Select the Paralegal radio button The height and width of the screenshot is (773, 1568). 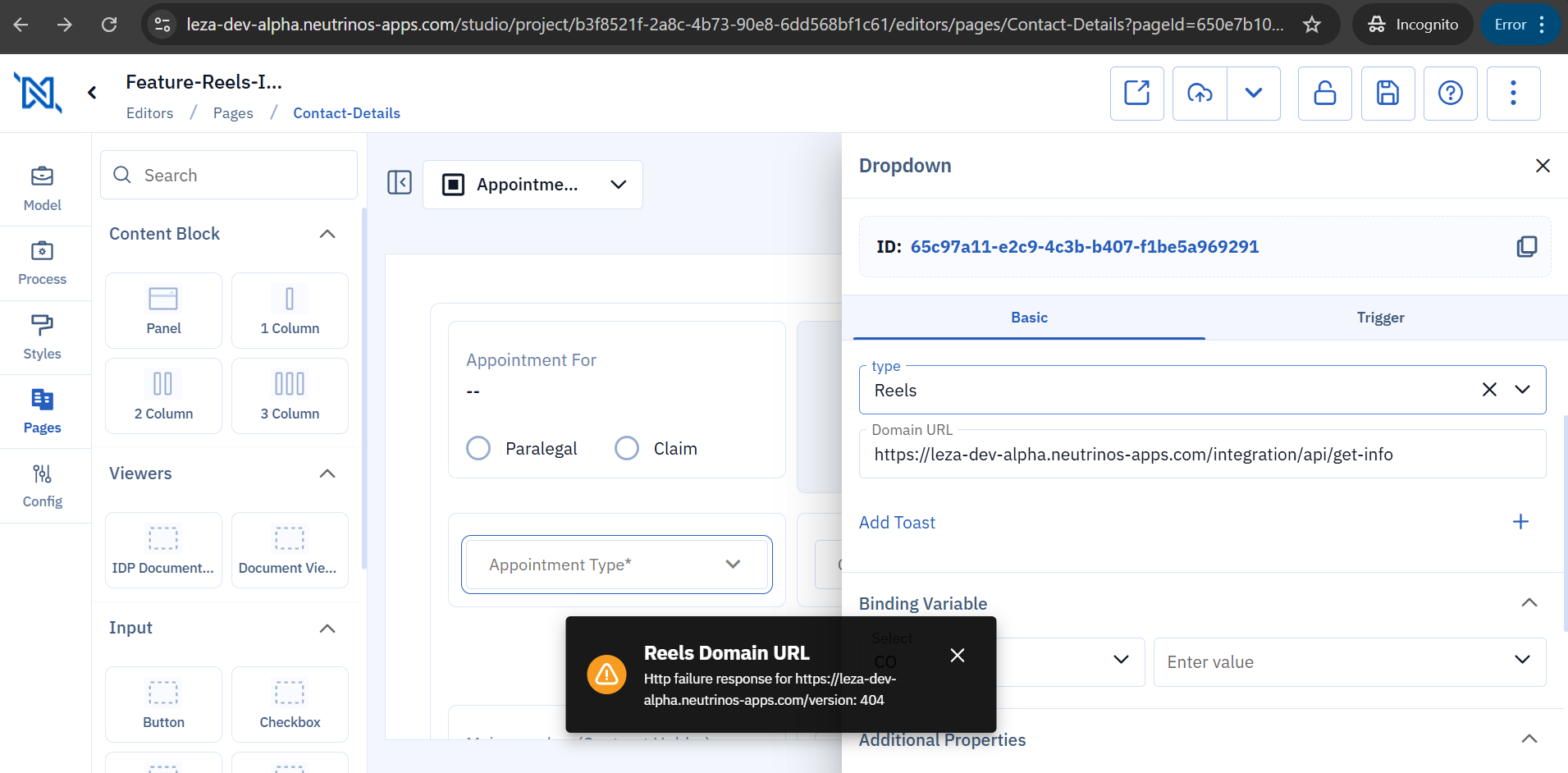[x=478, y=448]
